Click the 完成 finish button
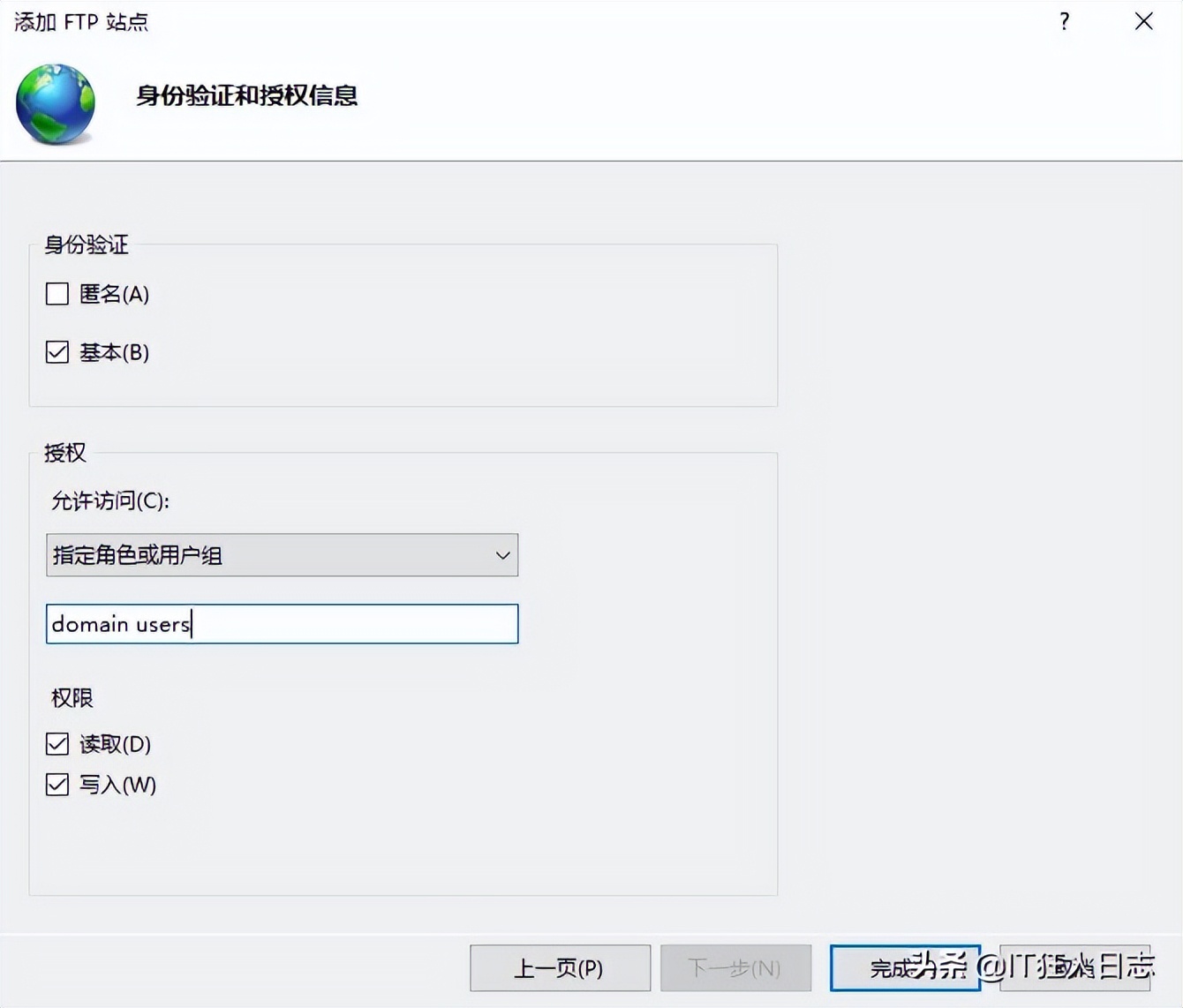1183x1008 pixels. [905, 968]
